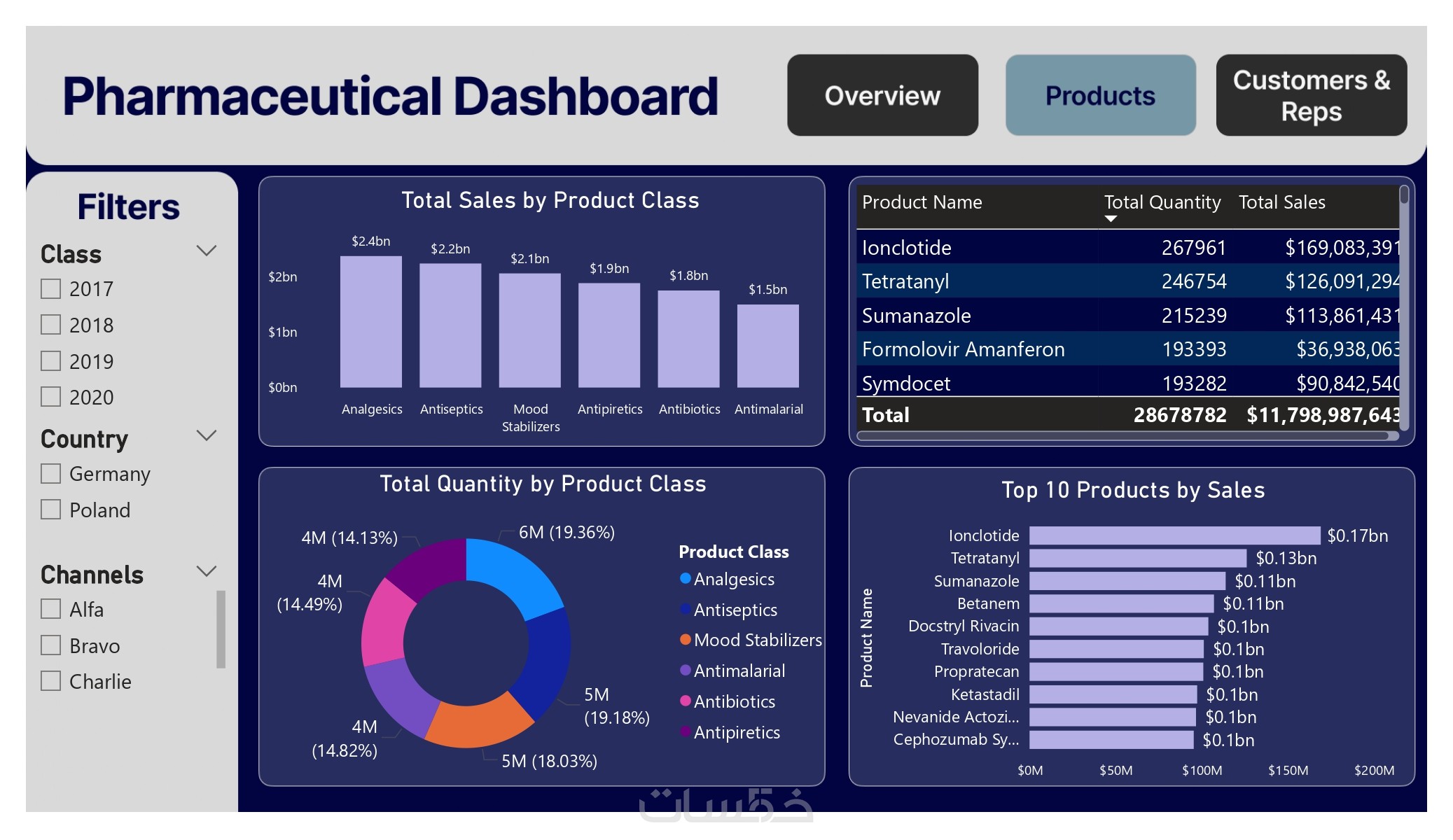Image resolution: width=1453 pixels, height=840 pixels.
Task: Click the product table vertical scrollbar
Action: tap(1404, 195)
